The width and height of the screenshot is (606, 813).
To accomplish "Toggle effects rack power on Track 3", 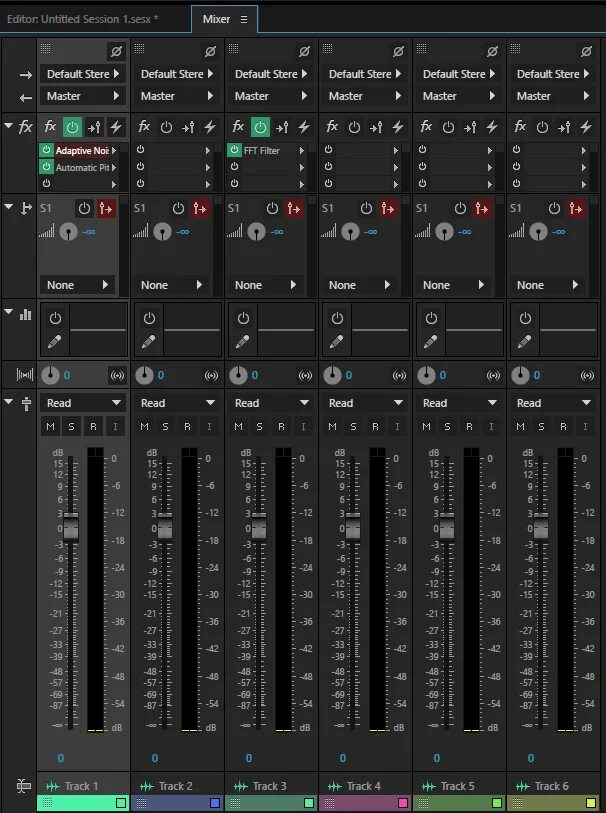I will (260, 127).
